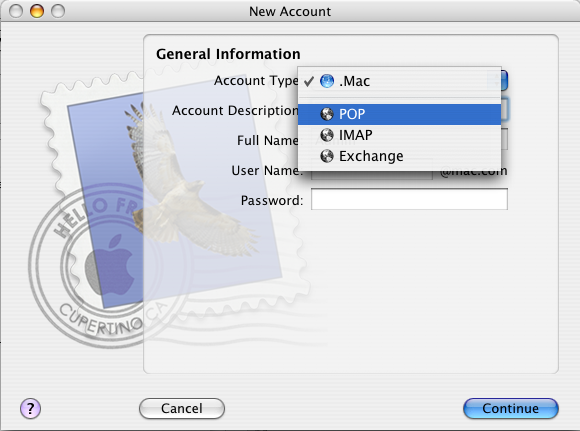Open help with the purple question mark
This screenshot has width=580, height=431.
click(30, 408)
